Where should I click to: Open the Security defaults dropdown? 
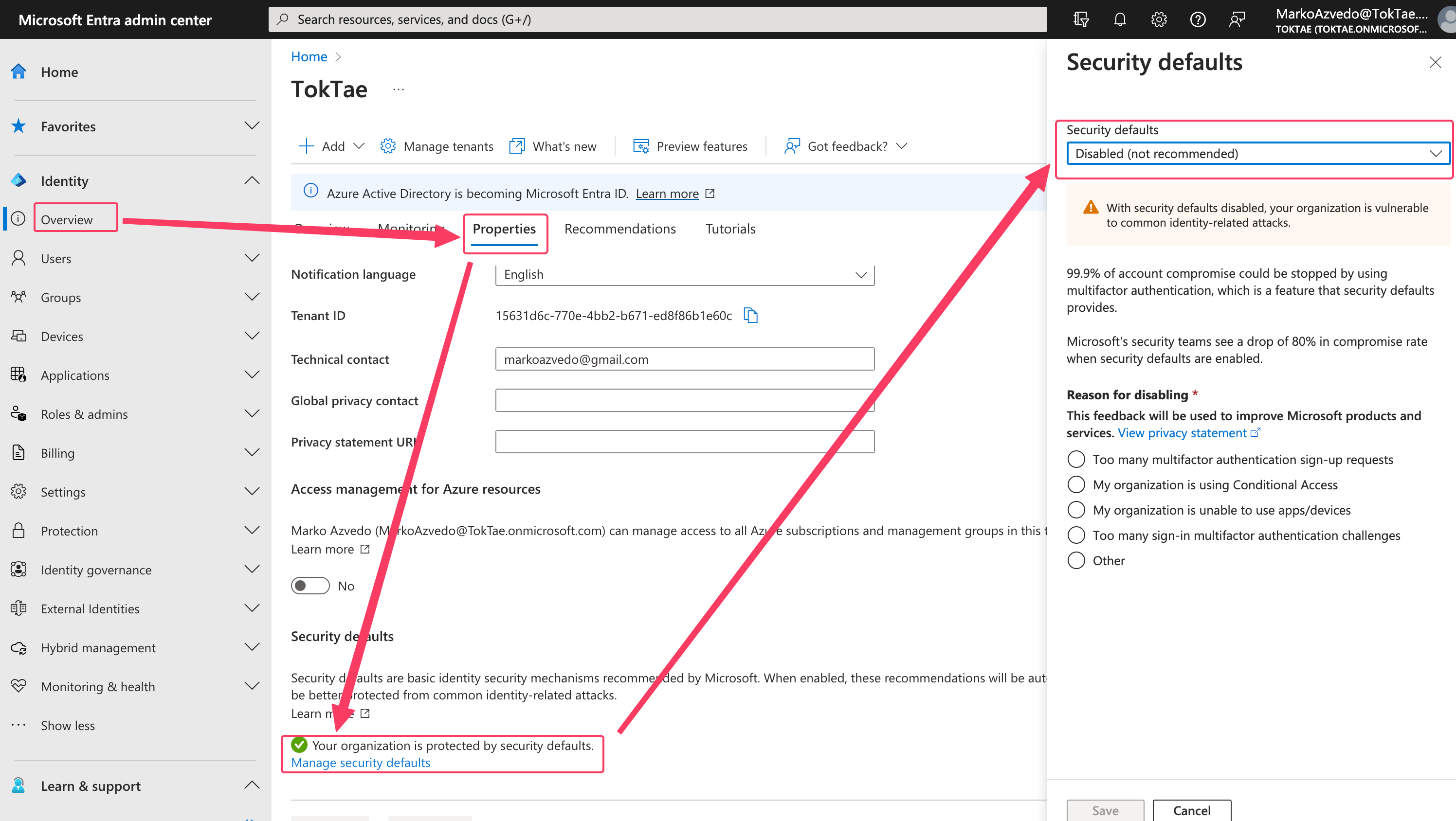(x=1257, y=153)
